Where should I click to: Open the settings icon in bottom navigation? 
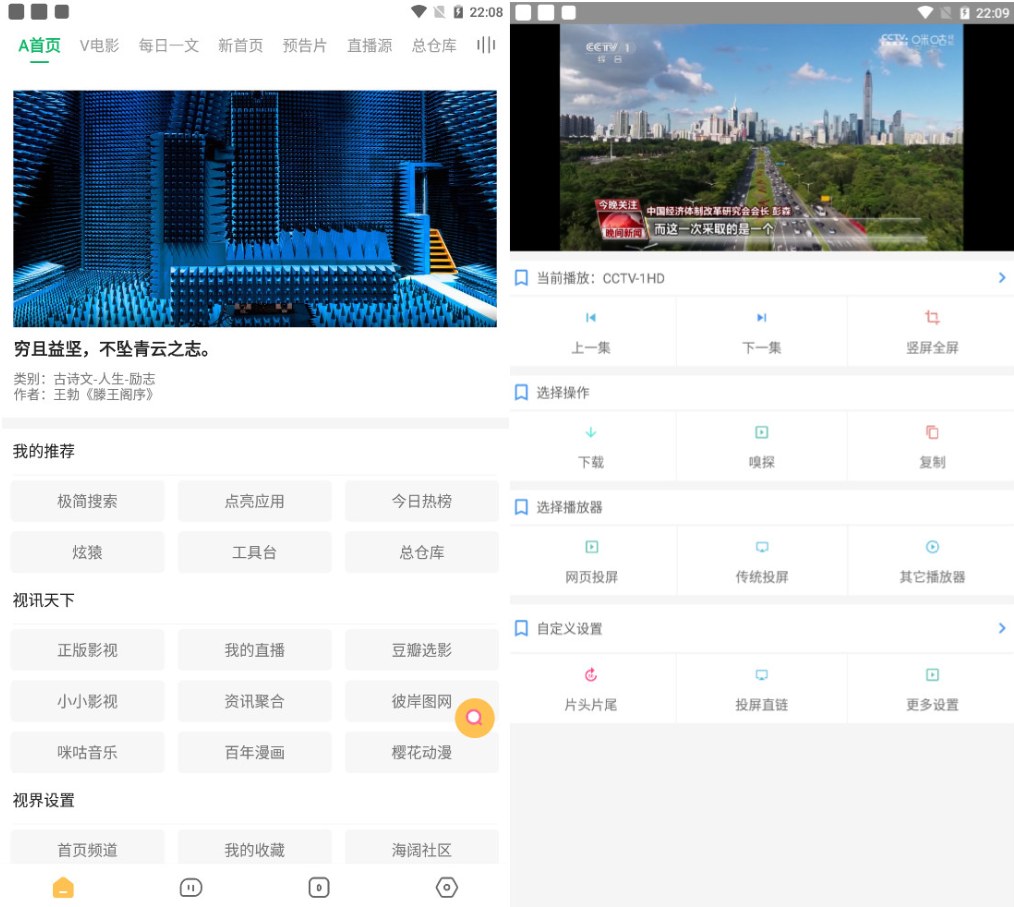coord(446,887)
